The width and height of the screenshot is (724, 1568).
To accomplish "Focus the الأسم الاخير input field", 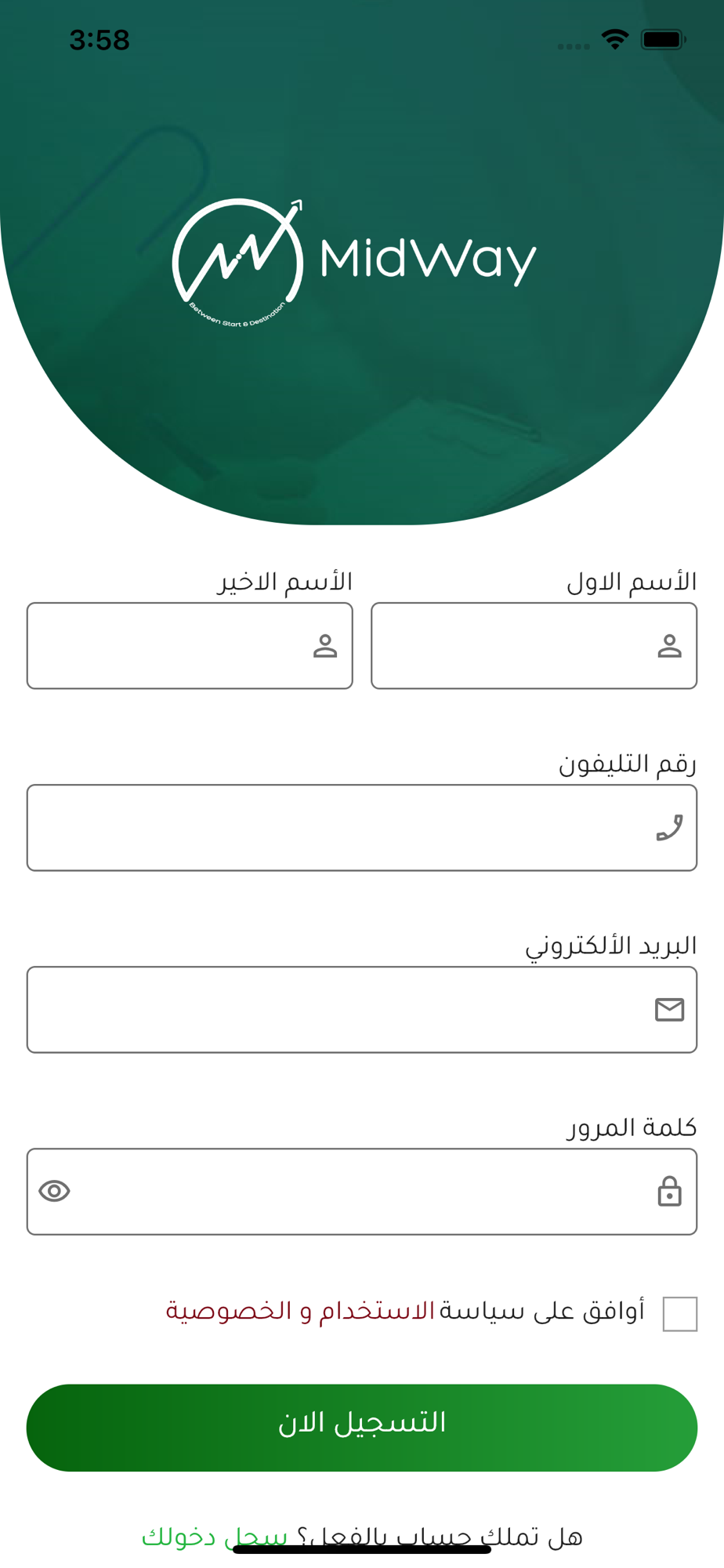I will [190, 646].
